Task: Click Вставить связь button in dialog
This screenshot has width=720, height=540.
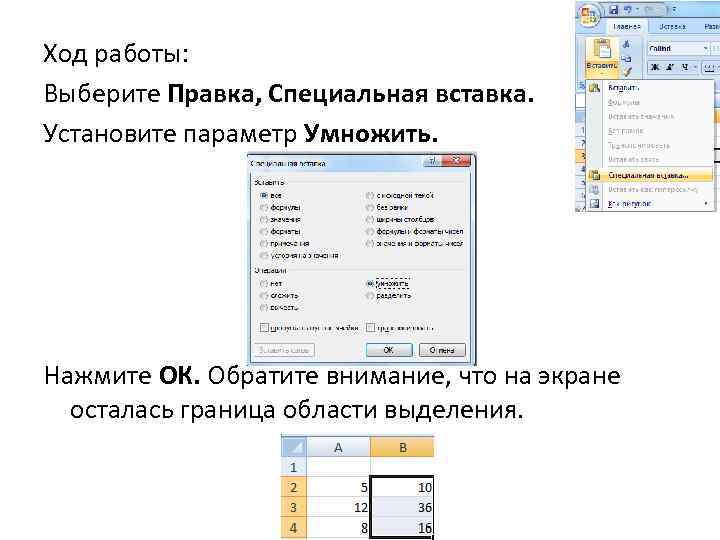Action: (x=284, y=350)
